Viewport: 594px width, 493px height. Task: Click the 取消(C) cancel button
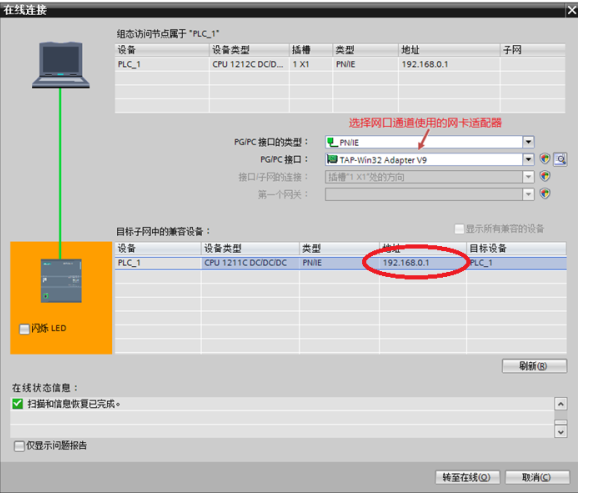coord(537,477)
